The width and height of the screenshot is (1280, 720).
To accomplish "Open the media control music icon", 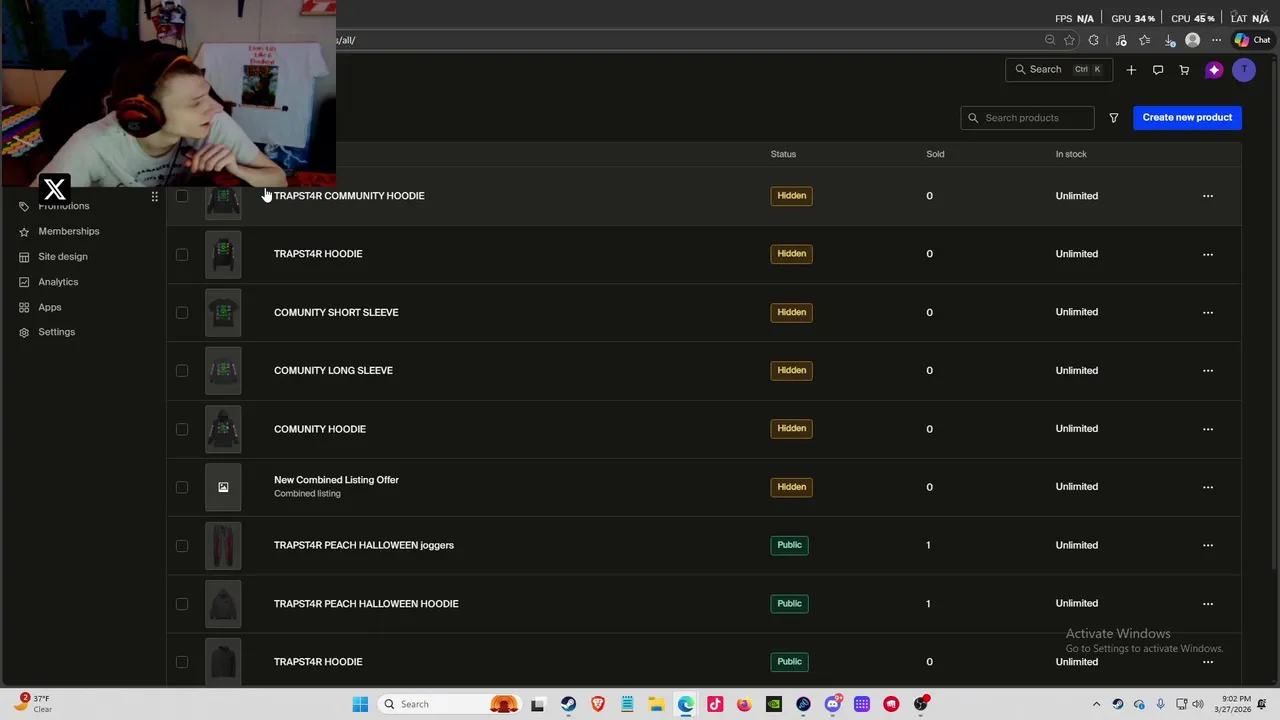I will (x=1121, y=40).
